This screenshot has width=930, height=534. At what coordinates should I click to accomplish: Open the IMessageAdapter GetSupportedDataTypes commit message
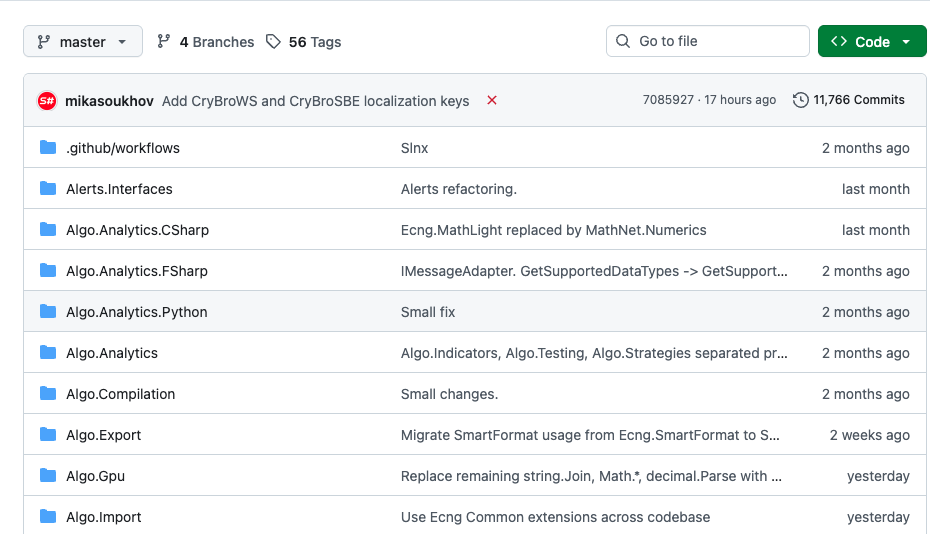[594, 271]
